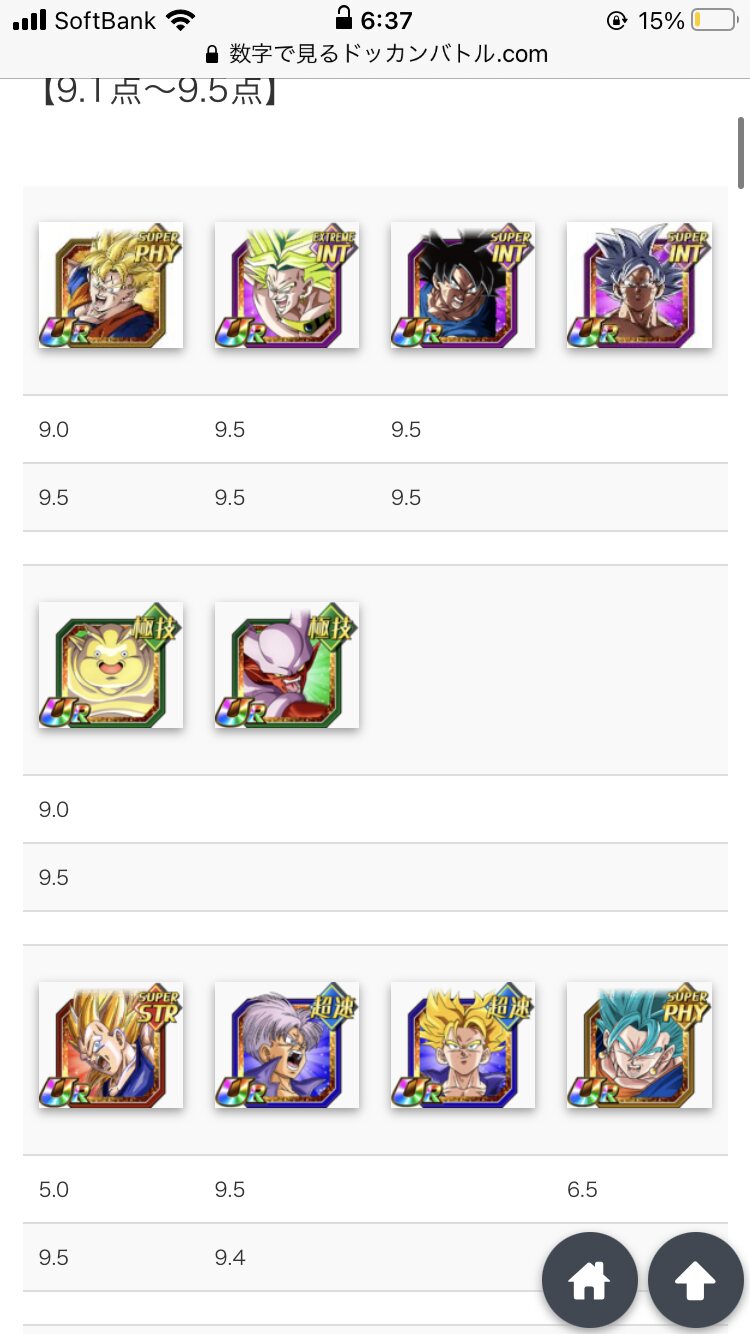The image size is (750, 1334).
Task: Tap the lock icon in address bar
Action: point(211,54)
